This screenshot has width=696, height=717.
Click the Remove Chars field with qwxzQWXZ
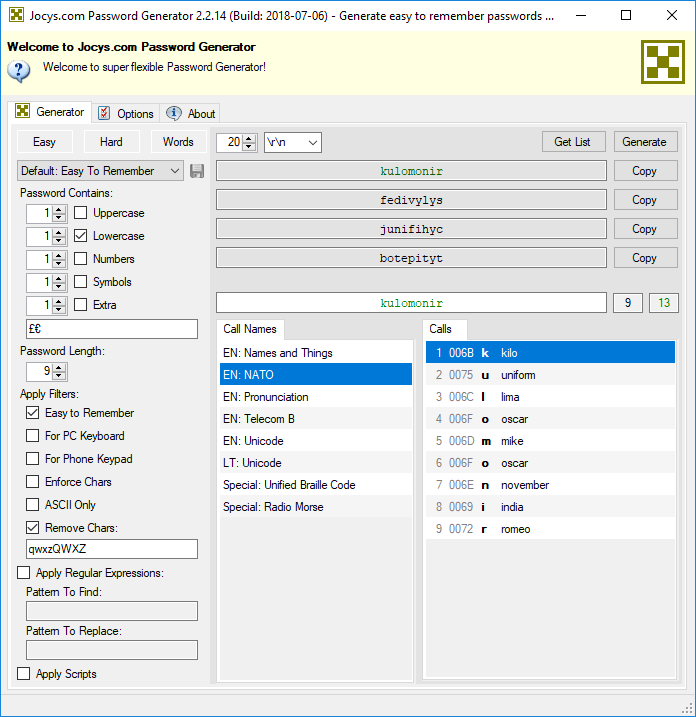coord(112,549)
